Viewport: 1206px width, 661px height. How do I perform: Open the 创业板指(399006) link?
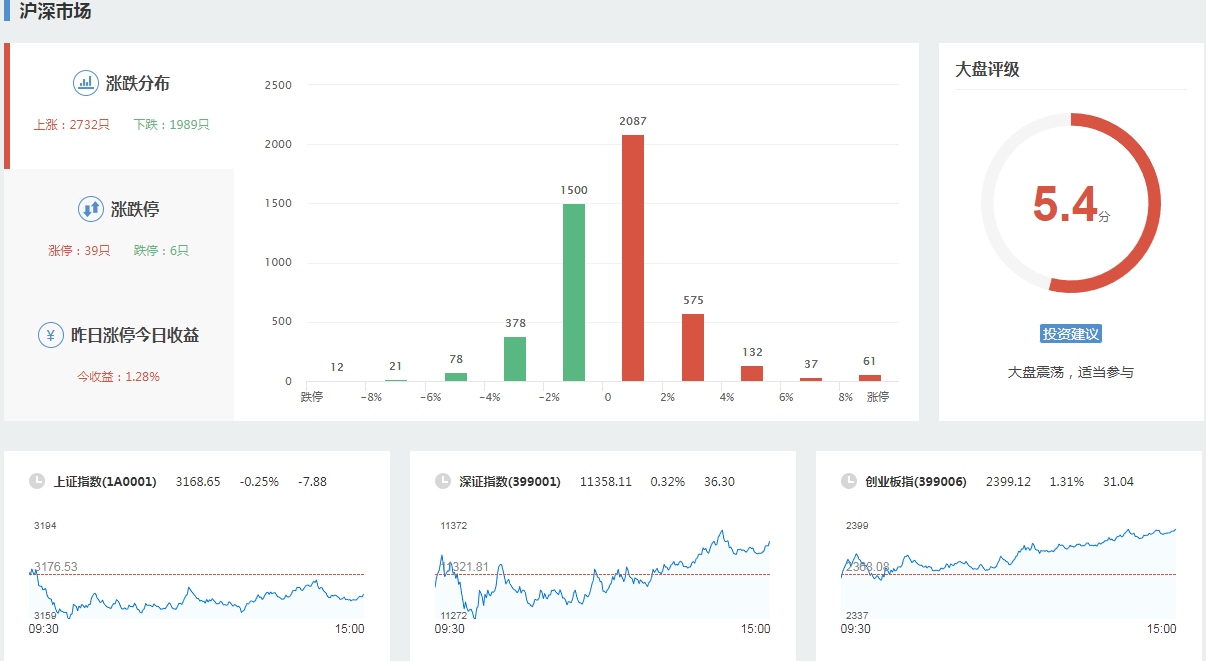(916, 482)
